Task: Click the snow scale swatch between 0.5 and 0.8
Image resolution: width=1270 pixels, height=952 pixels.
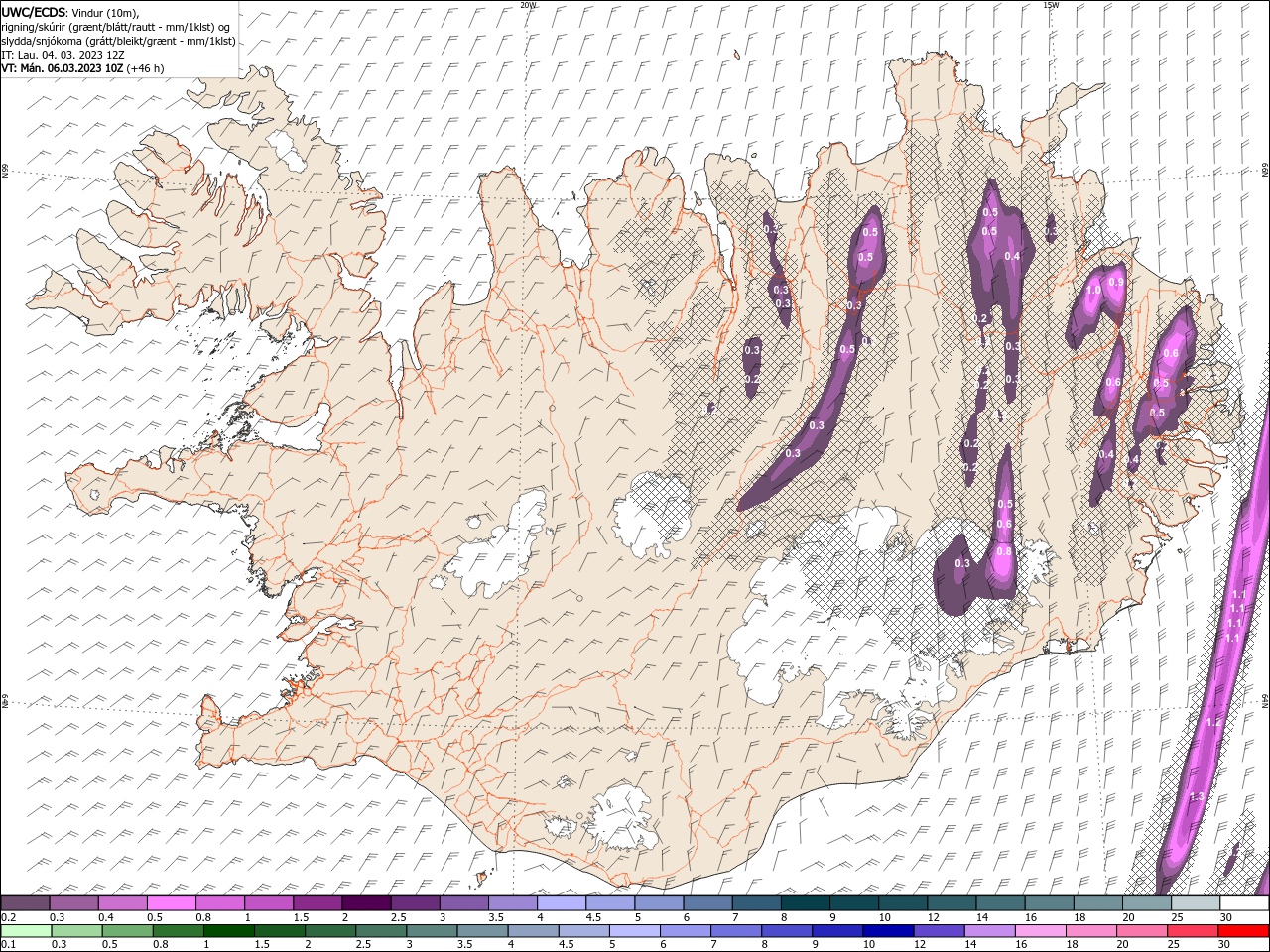Action: pos(172,903)
